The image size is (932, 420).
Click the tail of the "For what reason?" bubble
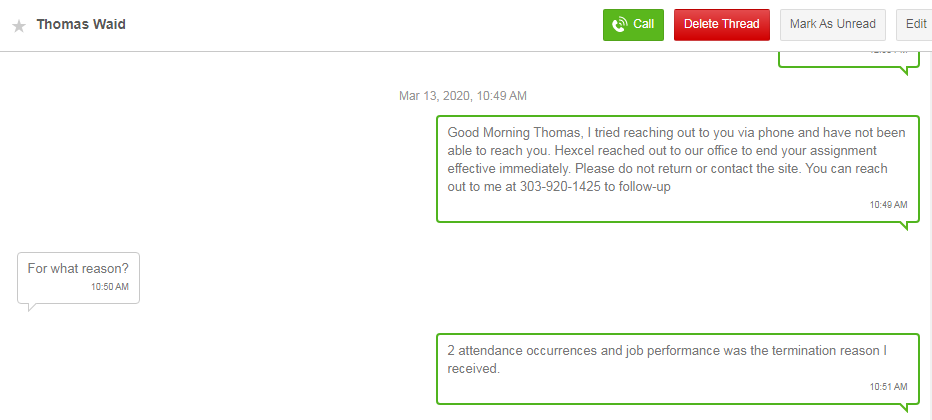coord(32,306)
